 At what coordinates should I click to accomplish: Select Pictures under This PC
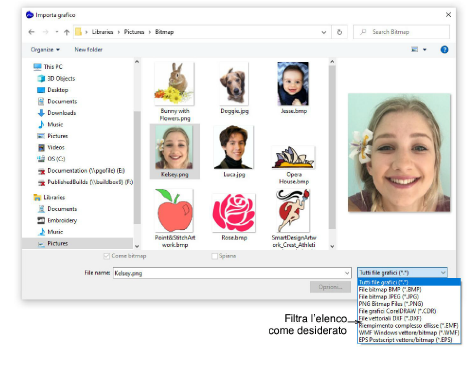(x=53, y=136)
